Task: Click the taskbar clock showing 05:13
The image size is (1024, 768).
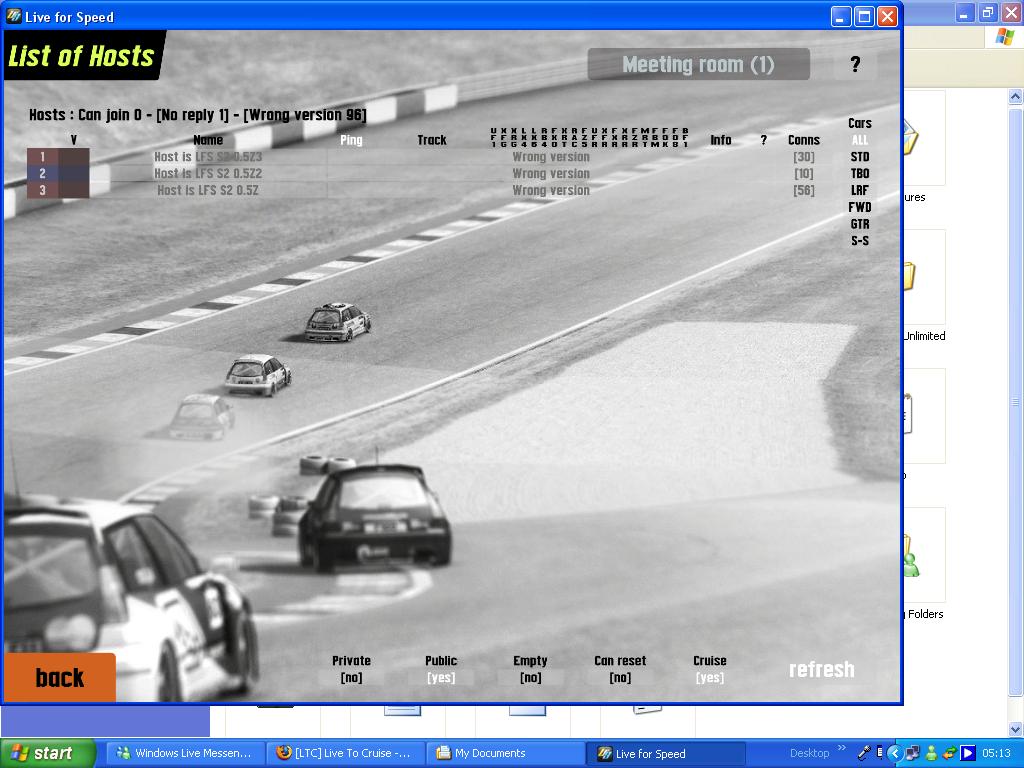Action: click(x=996, y=754)
